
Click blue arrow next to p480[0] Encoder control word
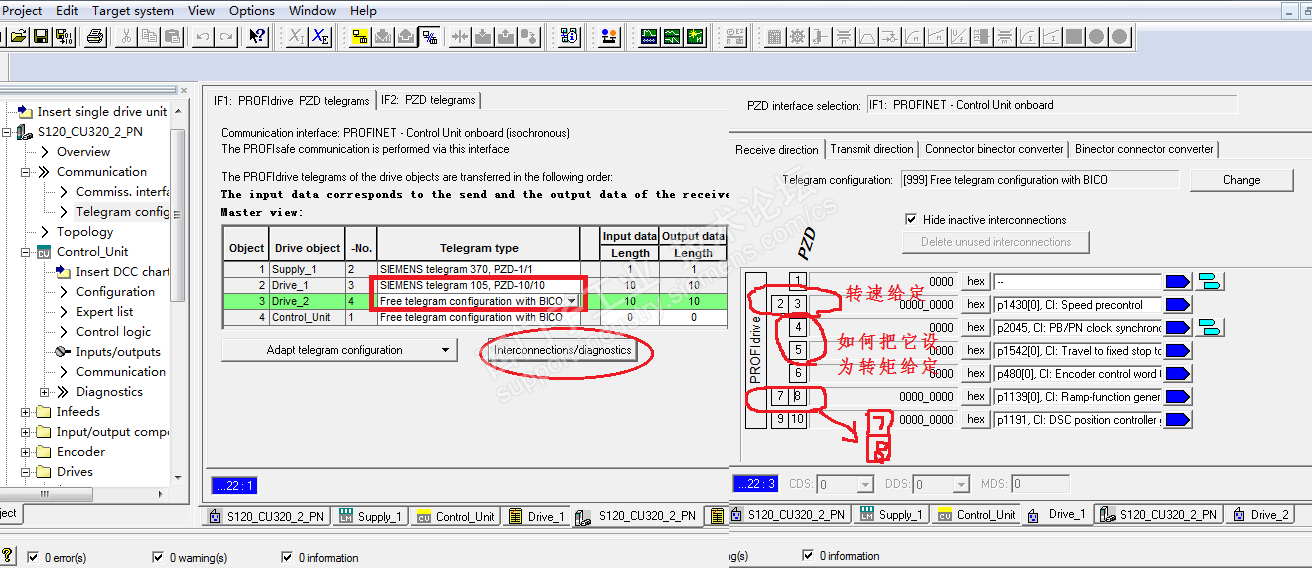click(x=1178, y=373)
